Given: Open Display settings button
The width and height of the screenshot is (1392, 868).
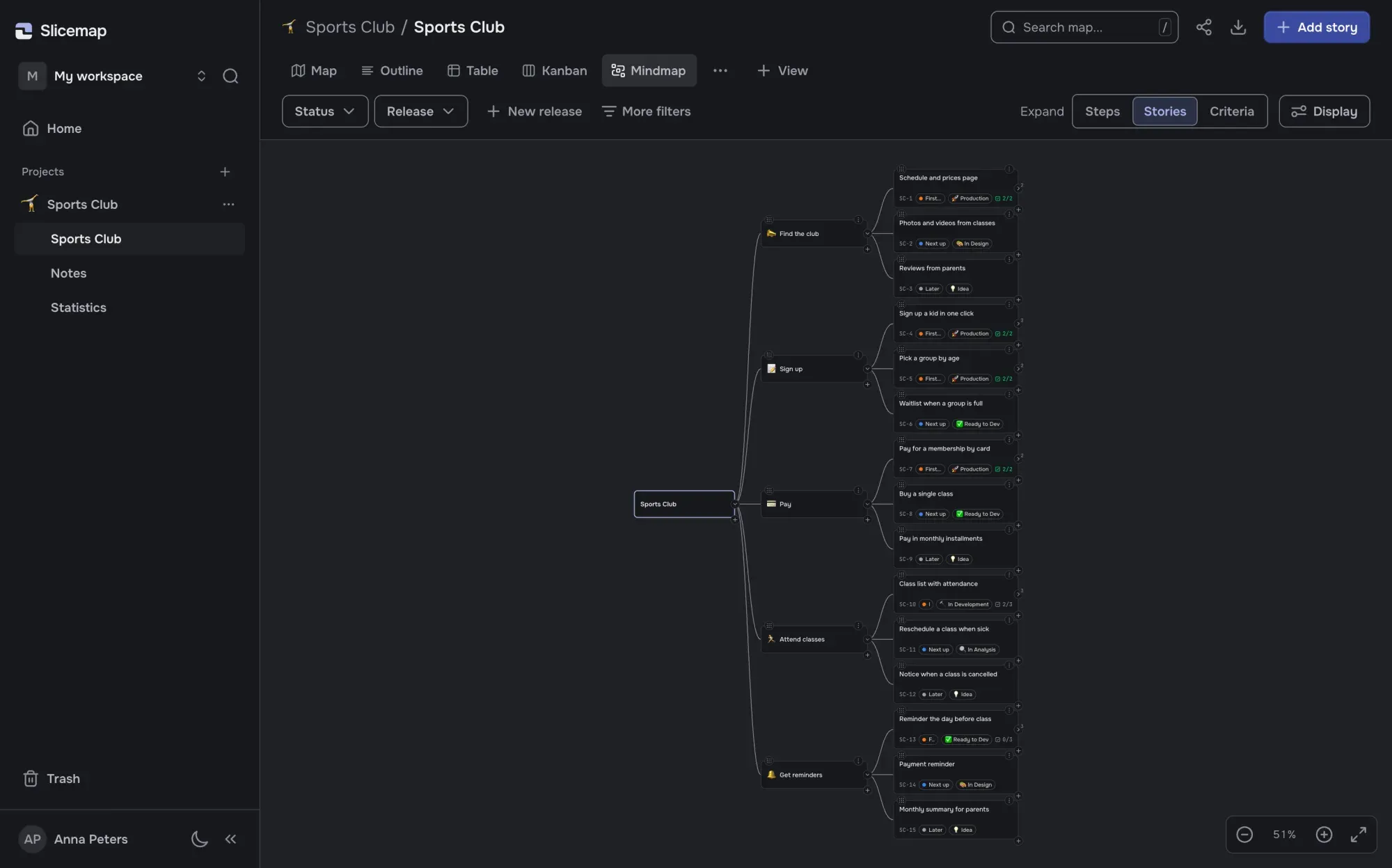Looking at the screenshot, I should pyautogui.click(x=1324, y=111).
